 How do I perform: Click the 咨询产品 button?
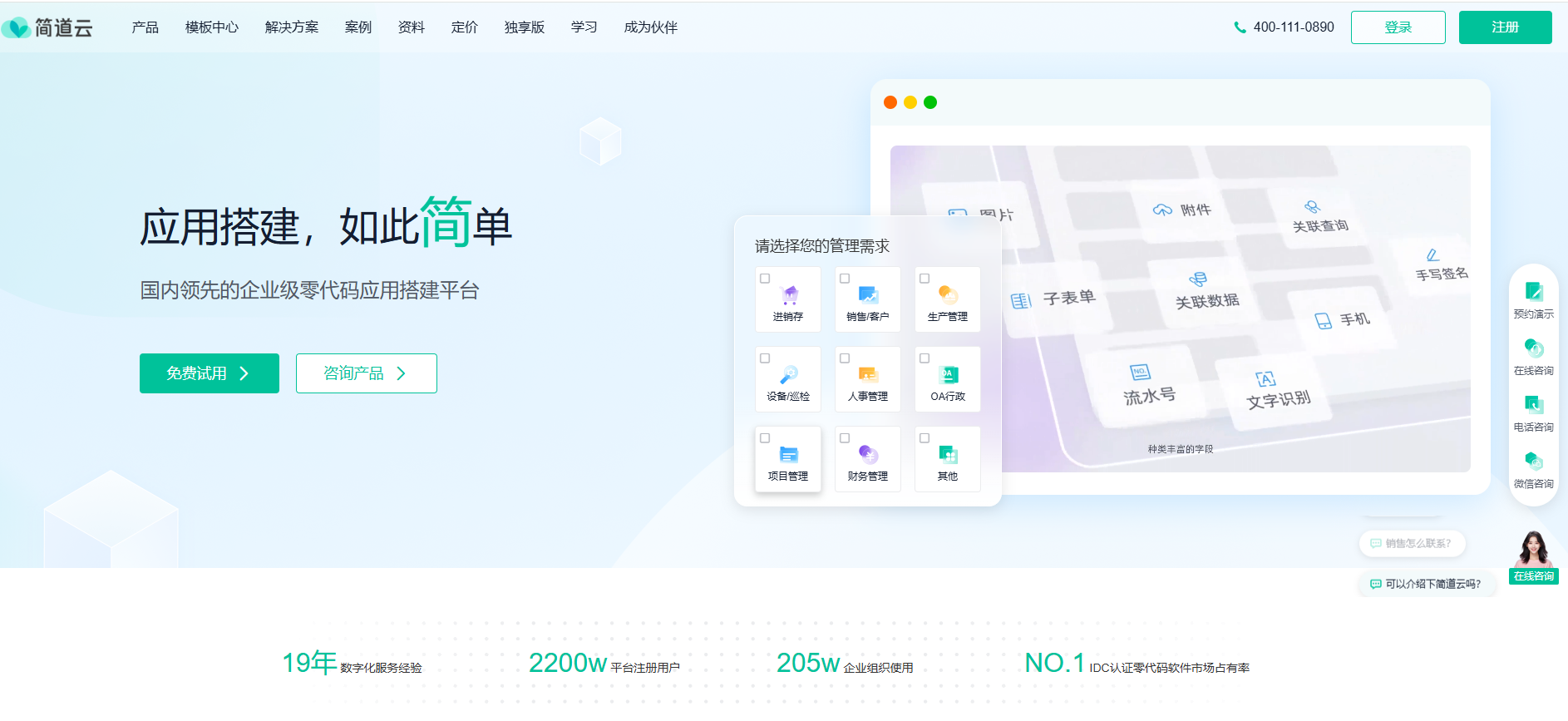coord(367,373)
